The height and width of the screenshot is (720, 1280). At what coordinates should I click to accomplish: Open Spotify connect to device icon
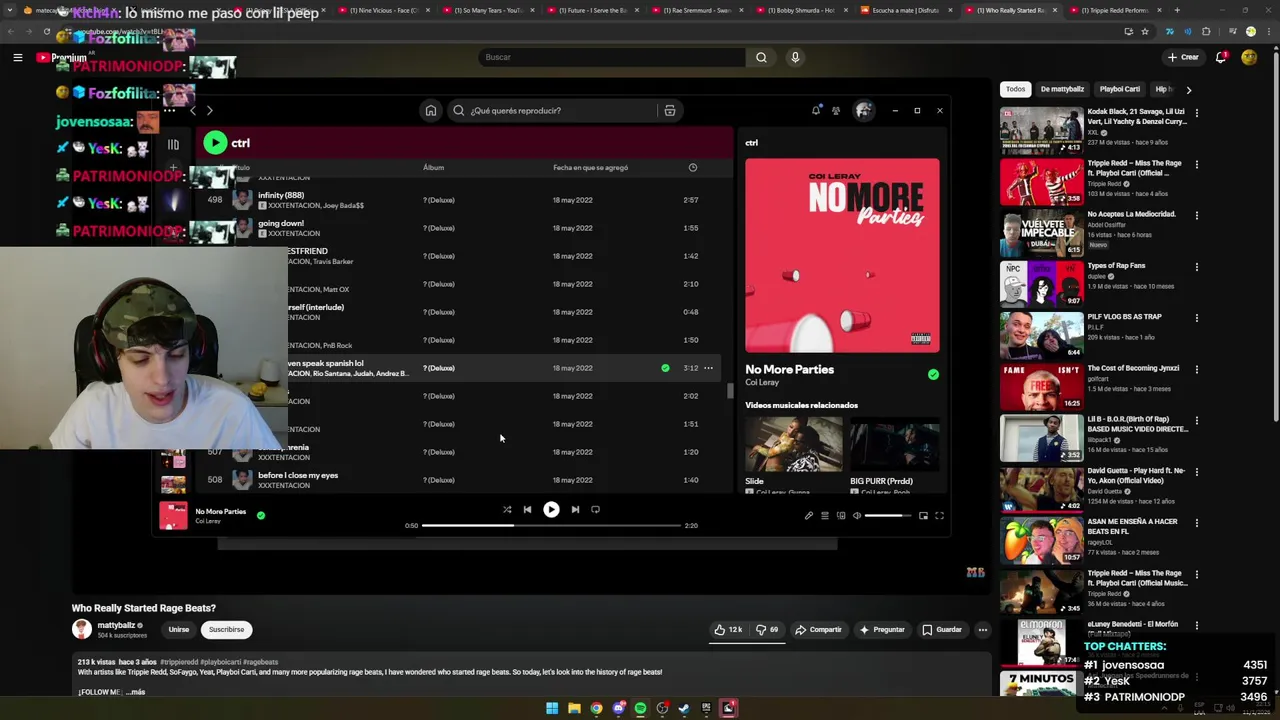(841, 516)
